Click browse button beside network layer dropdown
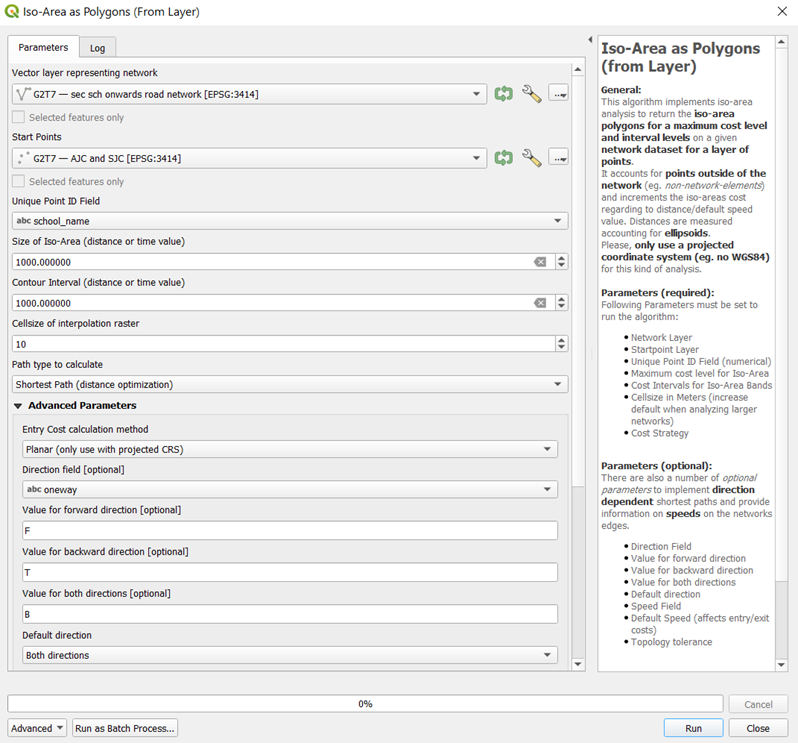 pyautogui.click(x=558, y=94)
